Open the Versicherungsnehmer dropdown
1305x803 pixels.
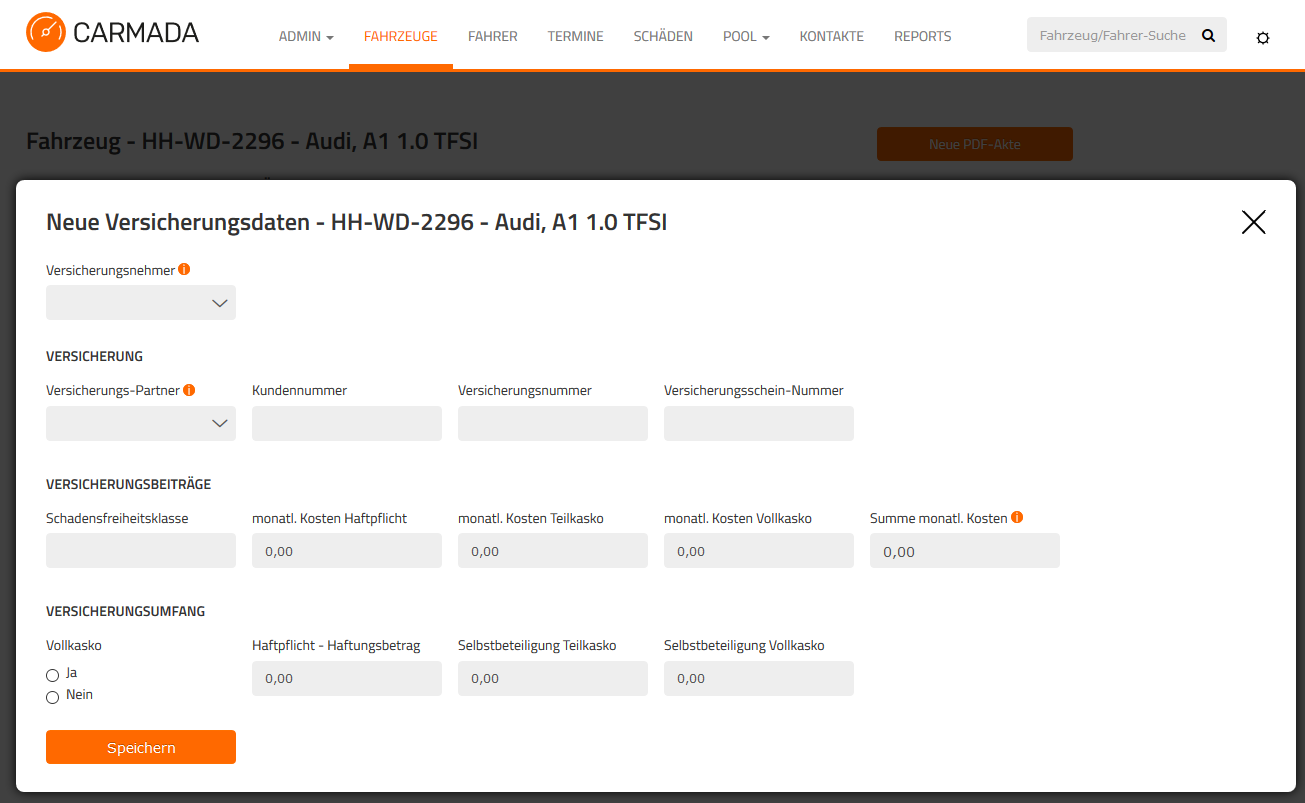[141, 303]
